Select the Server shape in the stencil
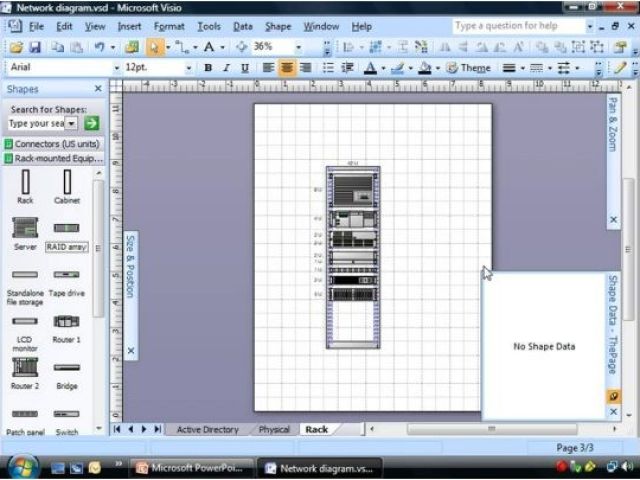This screenshot has height=480, width=640. click(x=25, y=228)
